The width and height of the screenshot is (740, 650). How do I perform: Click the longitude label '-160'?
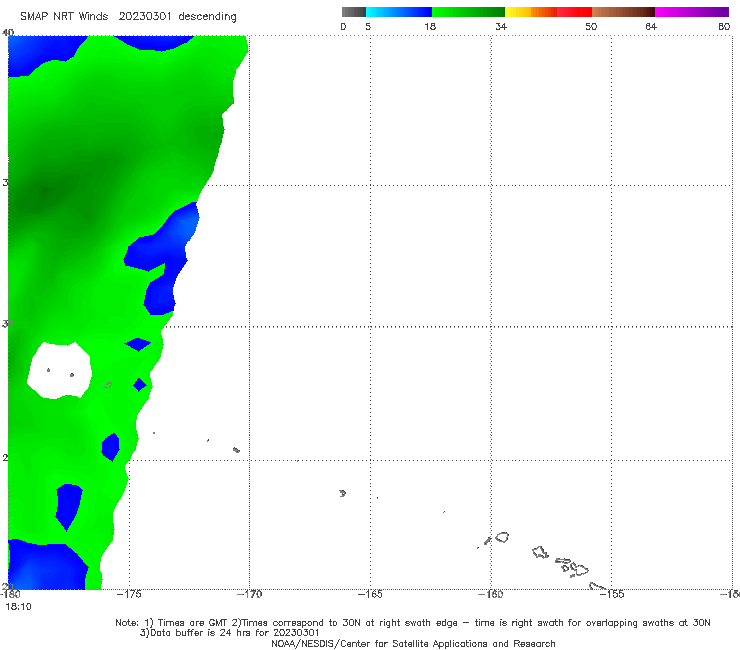tap(491, 594)
